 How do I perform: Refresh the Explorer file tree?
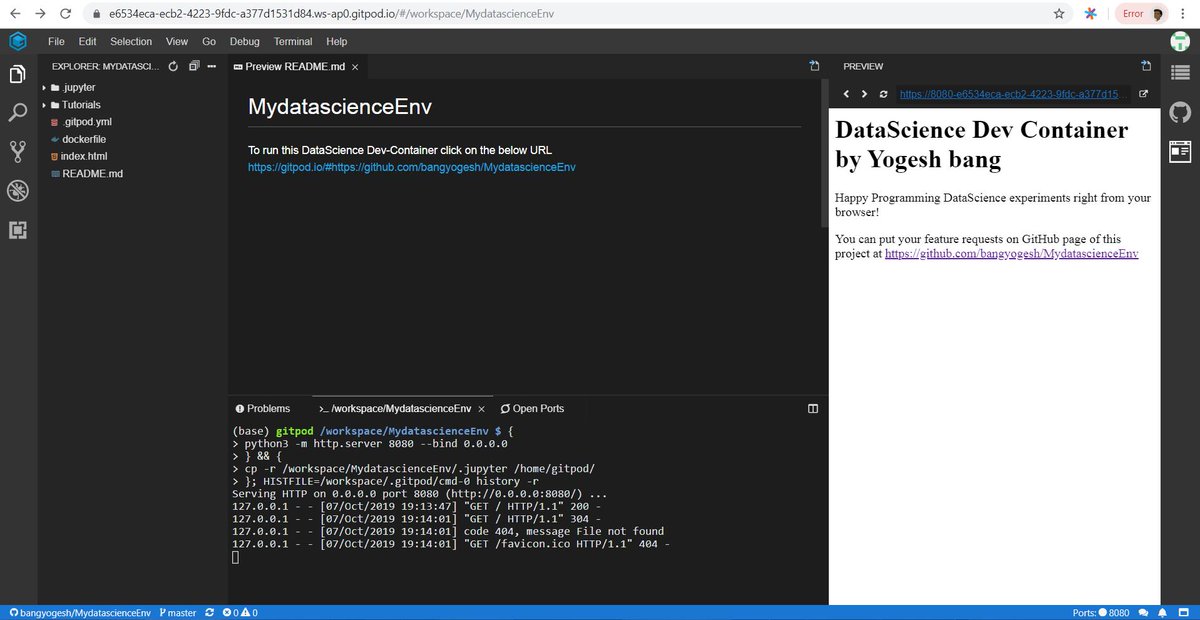pyautogui.click(x=172, y=66)
